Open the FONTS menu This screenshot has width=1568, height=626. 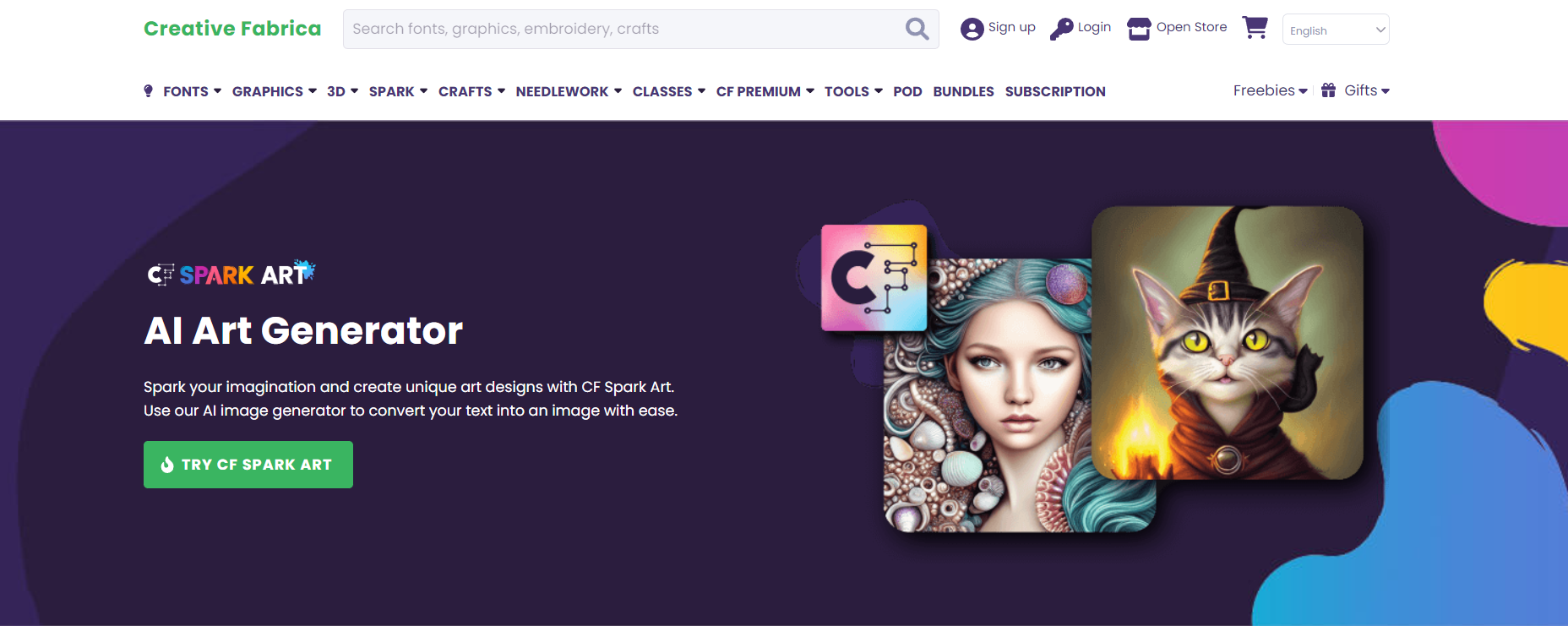[x=186, y=91]
